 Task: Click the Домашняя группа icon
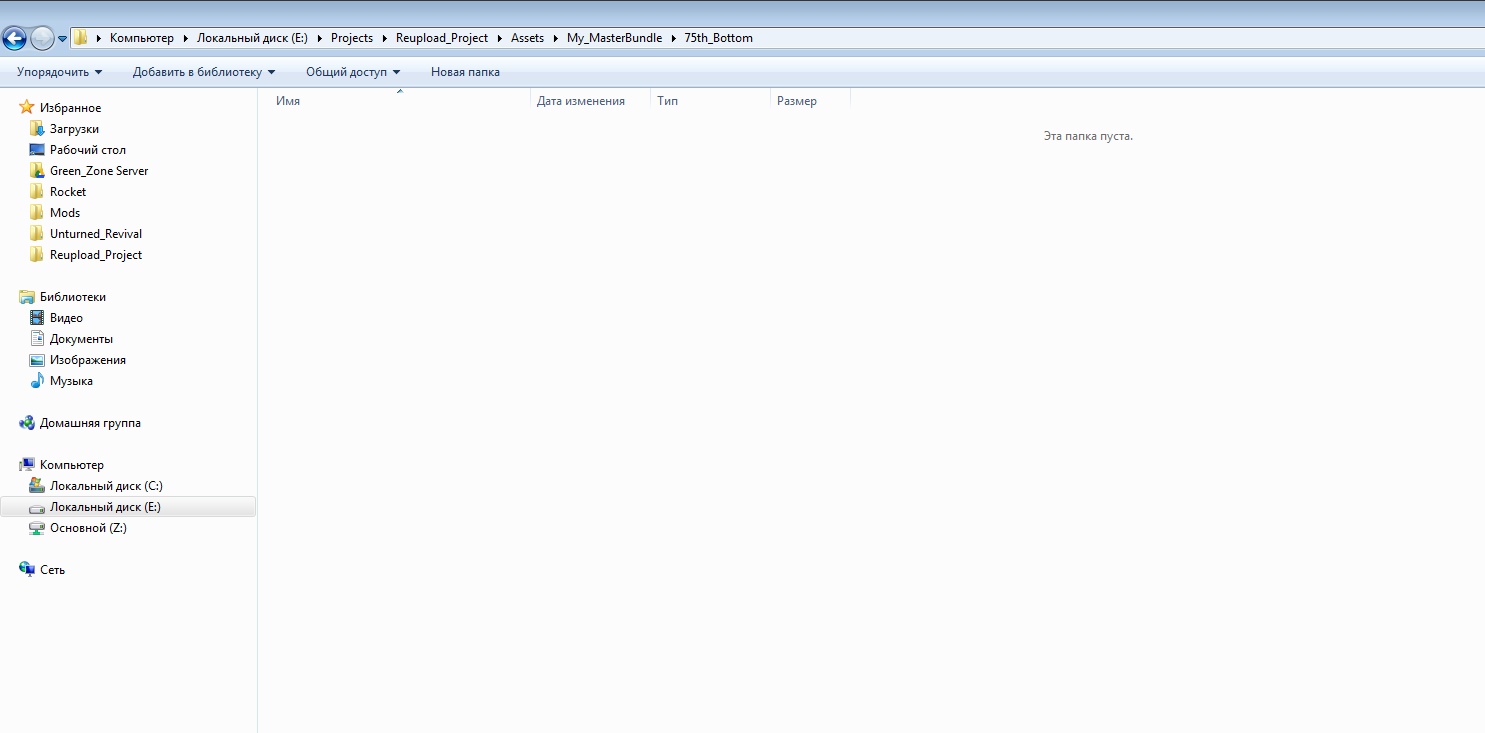[x=27, y=423]
